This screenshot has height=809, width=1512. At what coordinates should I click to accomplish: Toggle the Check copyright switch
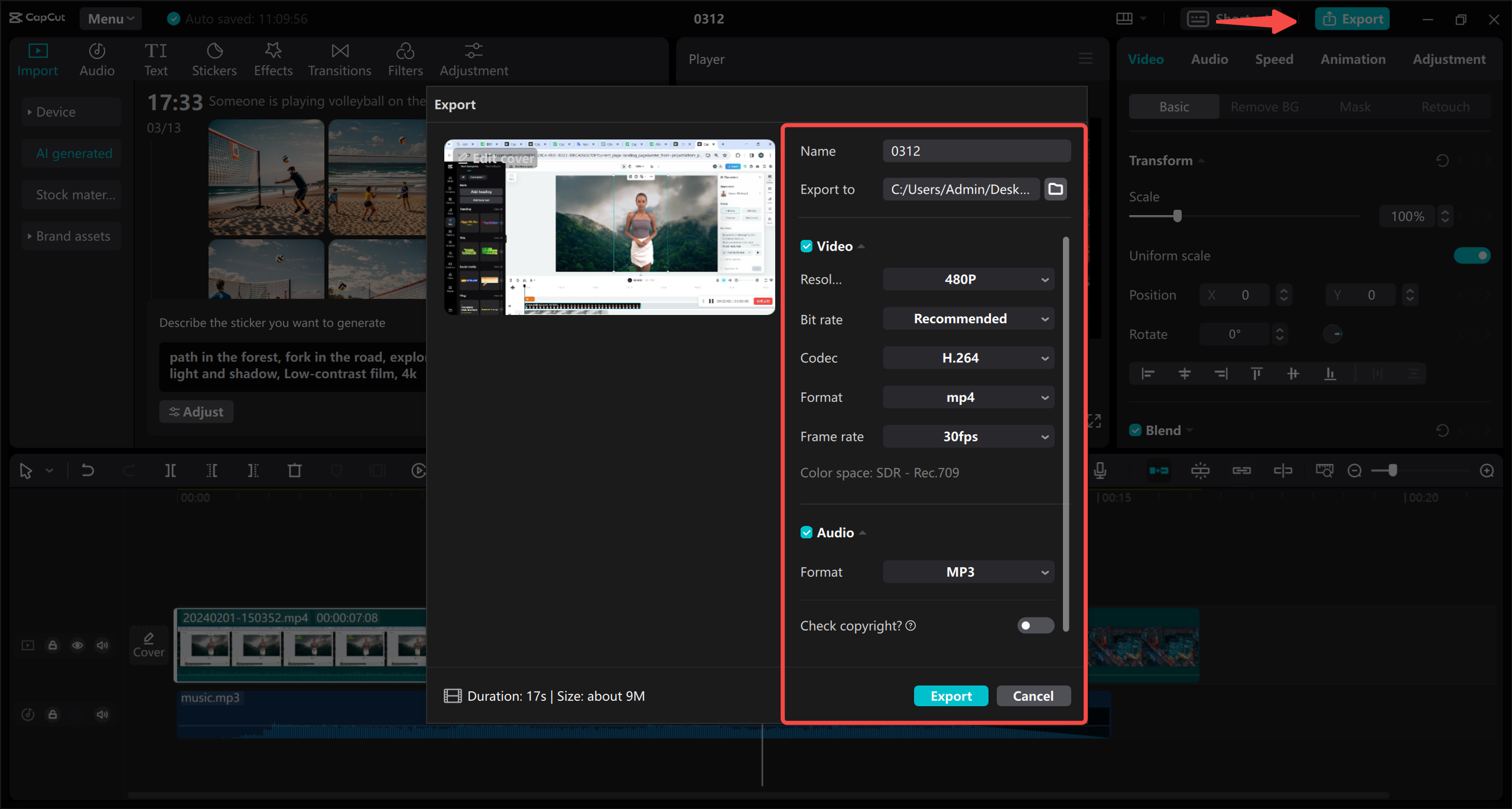(1035, 625)
